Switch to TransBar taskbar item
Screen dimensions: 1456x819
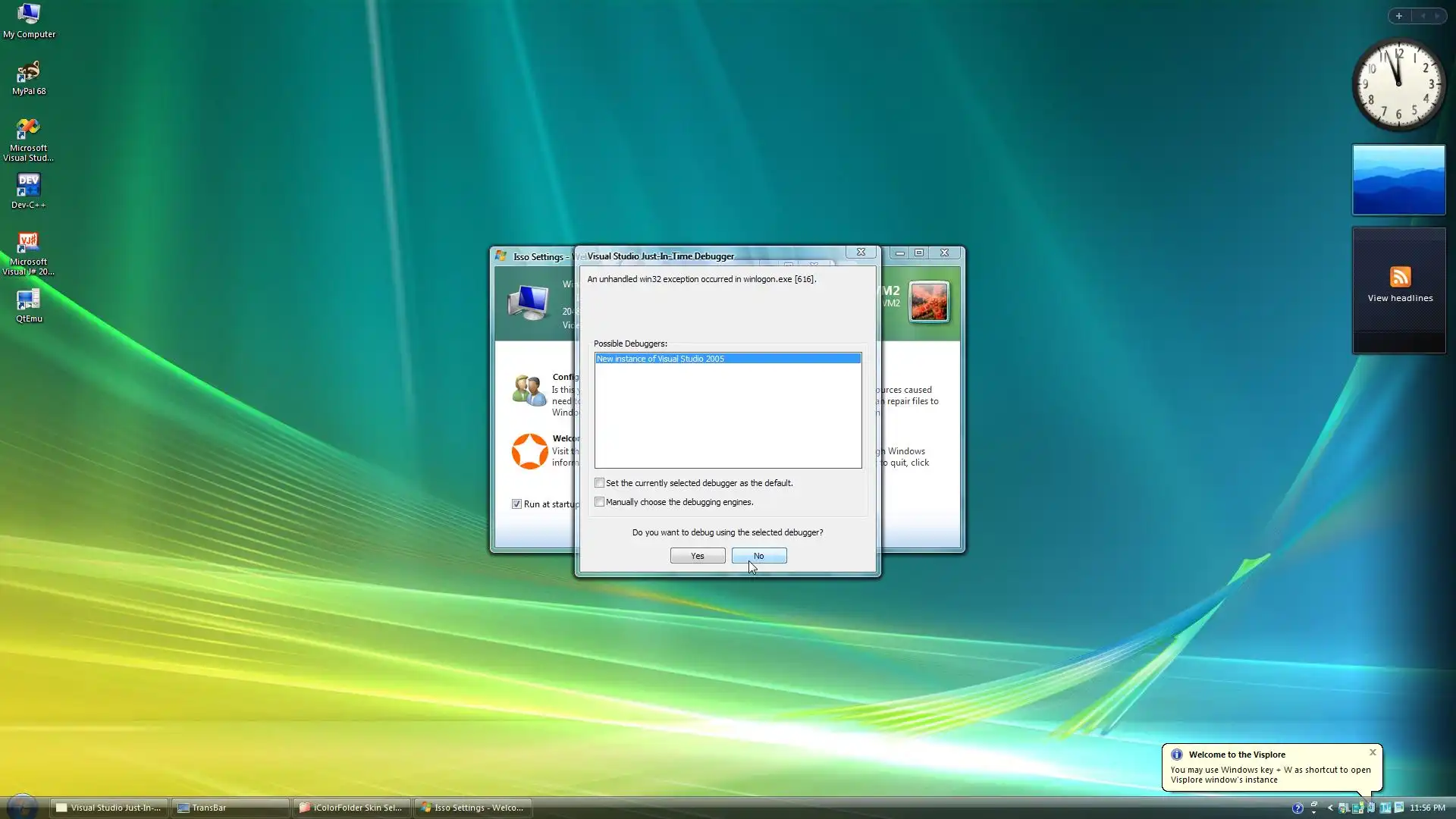(230, 808)
